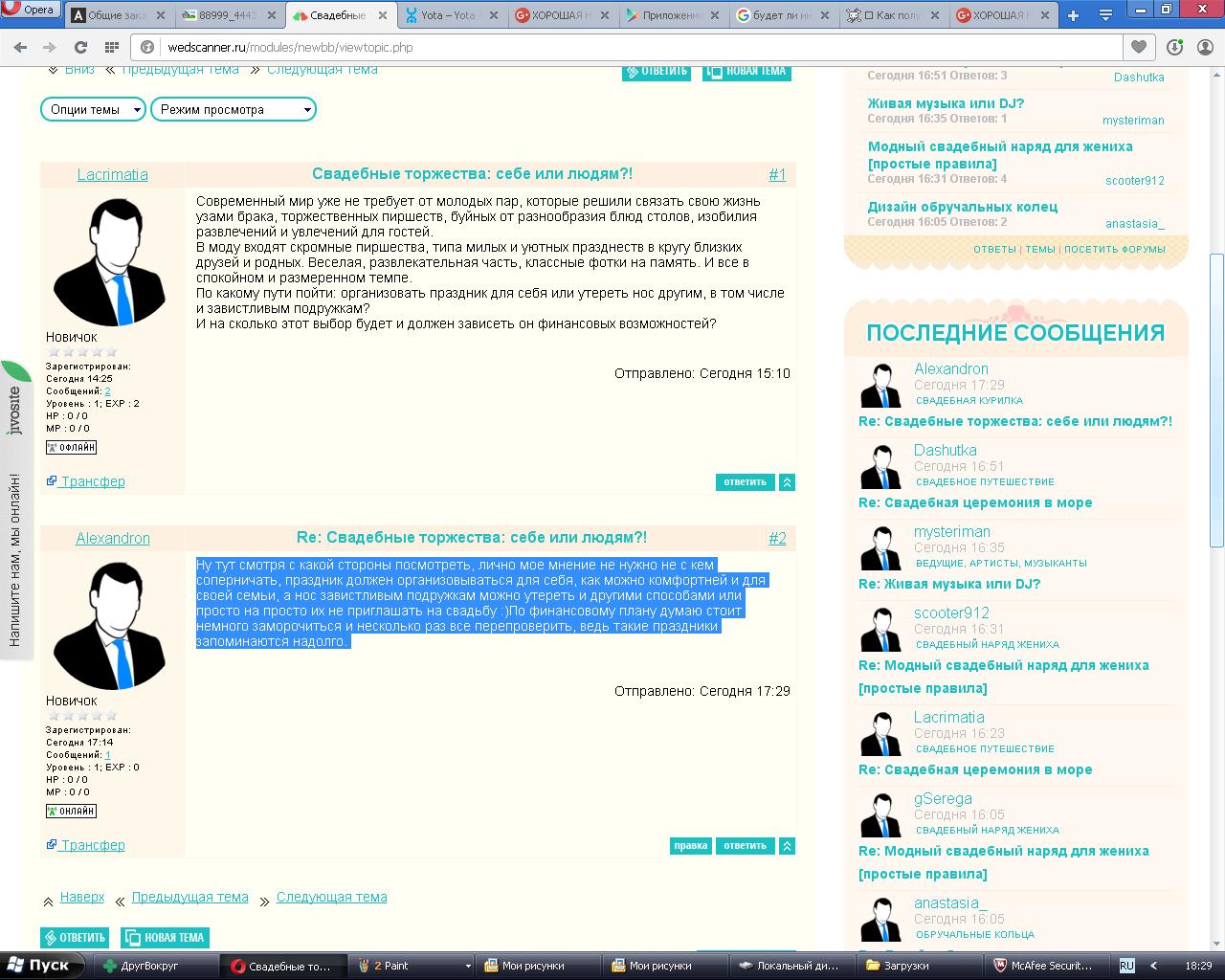
Task: Switch to the Приложения browser tab
Action: tap(675, 15)
